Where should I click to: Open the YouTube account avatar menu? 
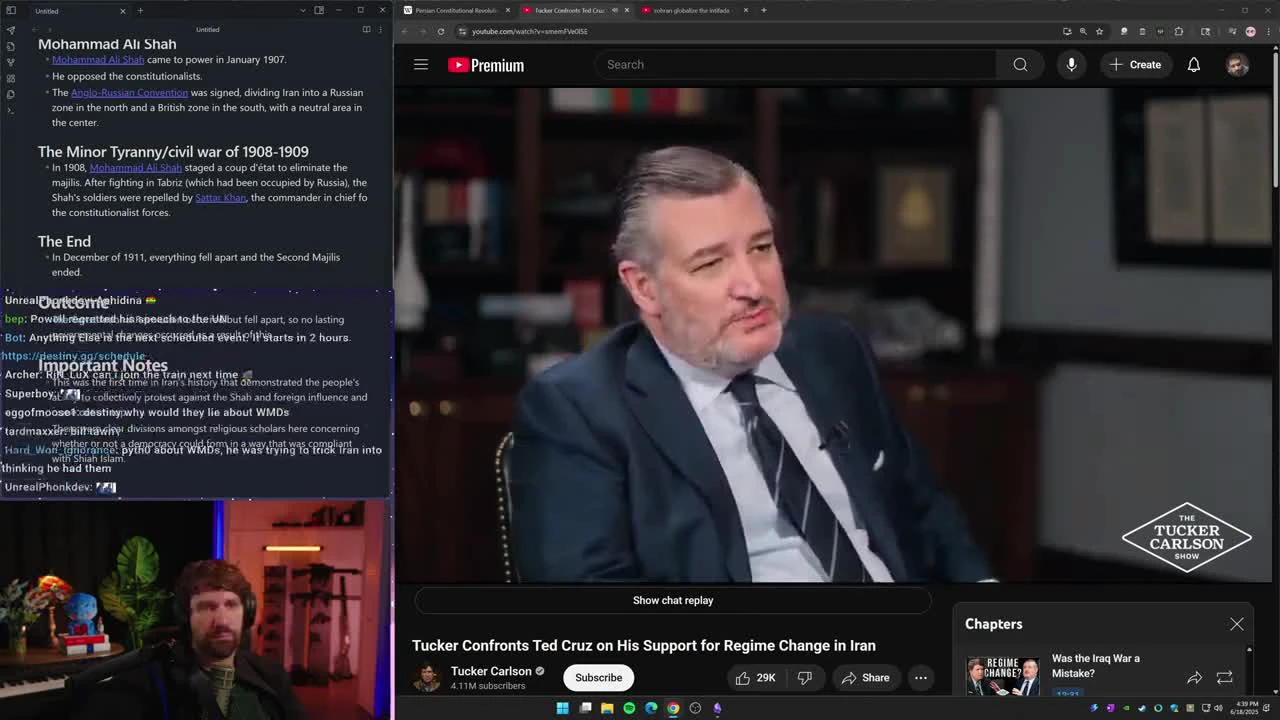1237,65
